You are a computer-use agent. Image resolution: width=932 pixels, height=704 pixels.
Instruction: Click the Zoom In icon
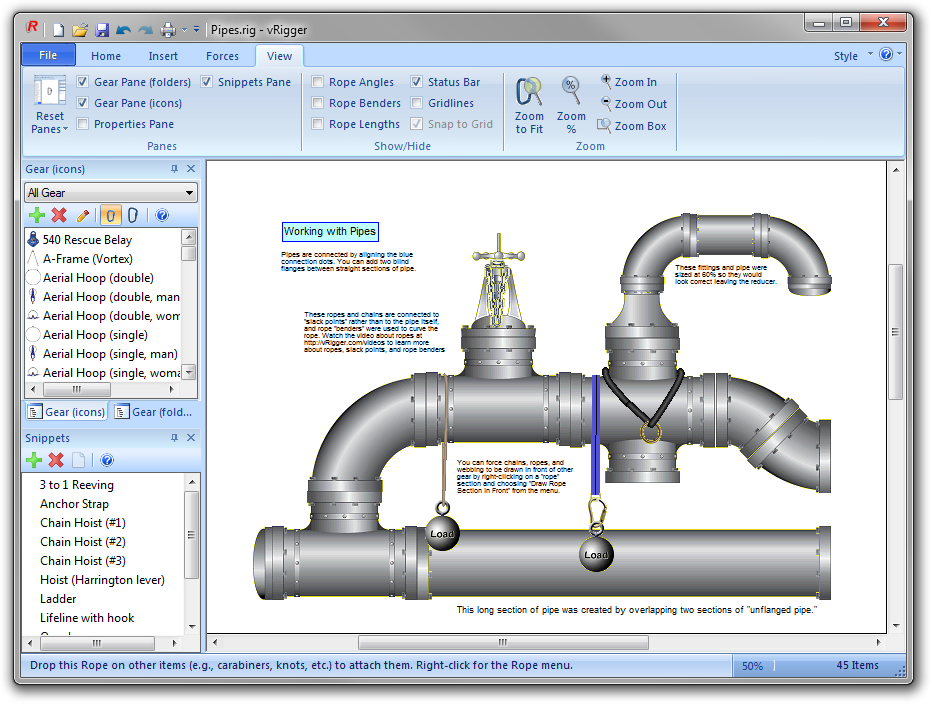(x=606, y=82)
